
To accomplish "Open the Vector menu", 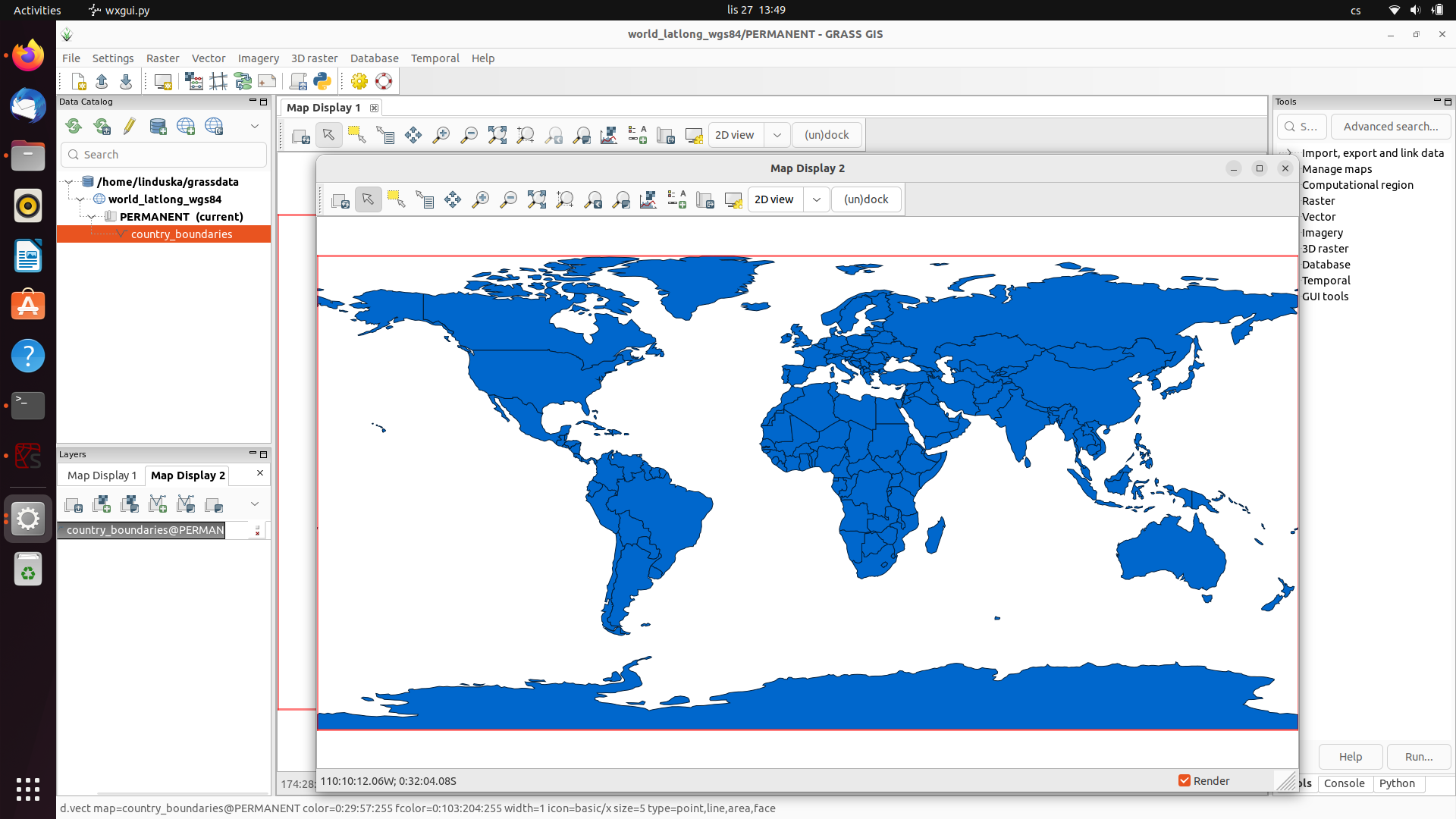I will point(208,58).
